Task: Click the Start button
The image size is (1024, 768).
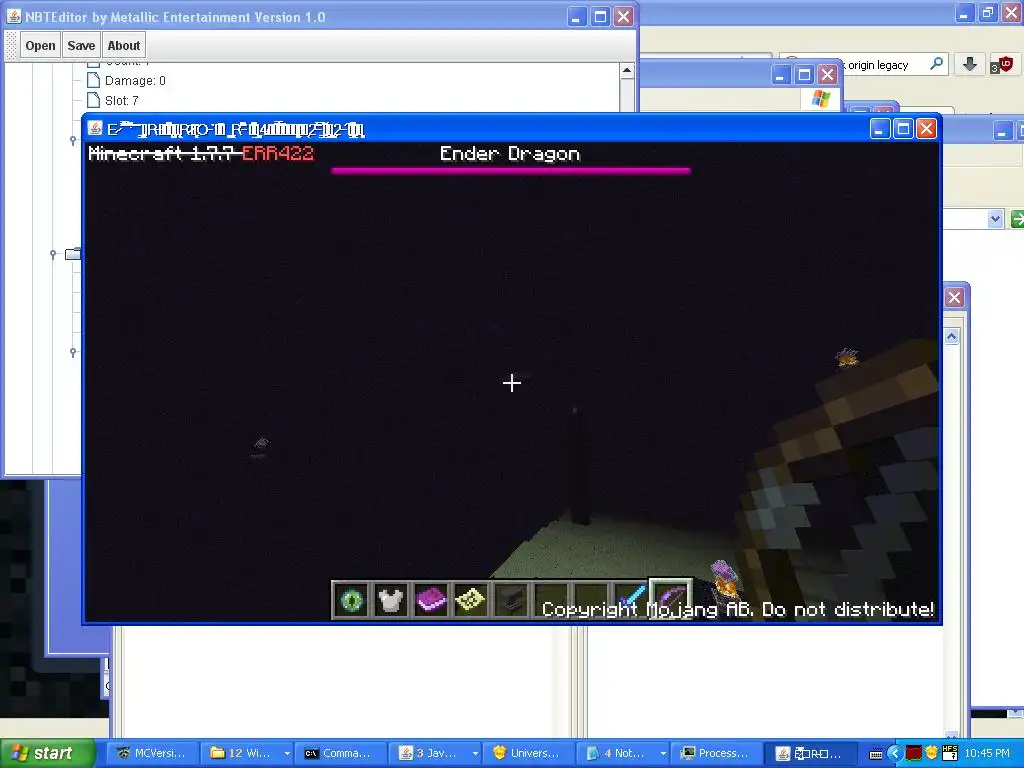Action: (x=47, y=753)
